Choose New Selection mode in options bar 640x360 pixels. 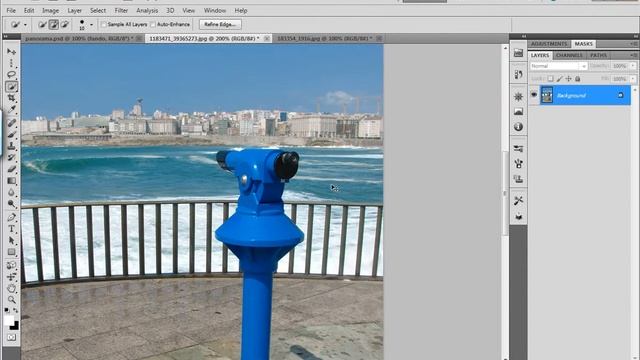click(x=42, y=24)
